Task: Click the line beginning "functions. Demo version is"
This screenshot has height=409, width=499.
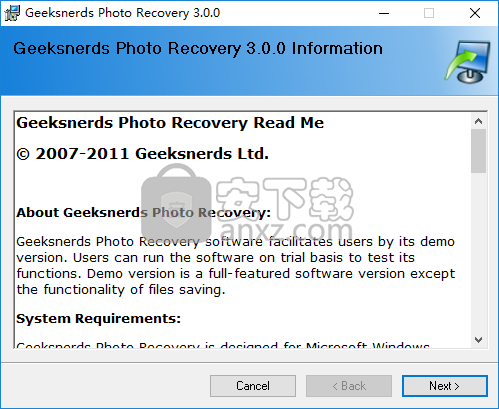Action: coord(236,274)
